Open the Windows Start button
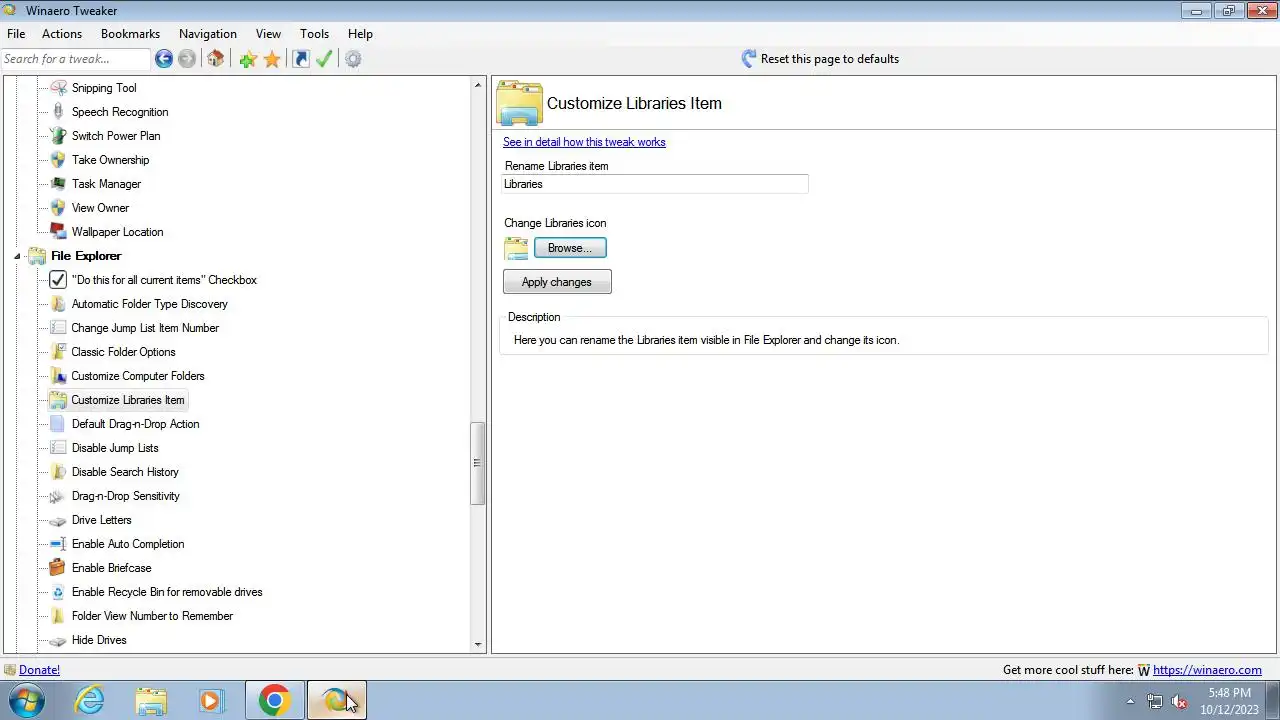This screenshot has height=720, width=1280. pyautogui.click(x=28, y=700)
